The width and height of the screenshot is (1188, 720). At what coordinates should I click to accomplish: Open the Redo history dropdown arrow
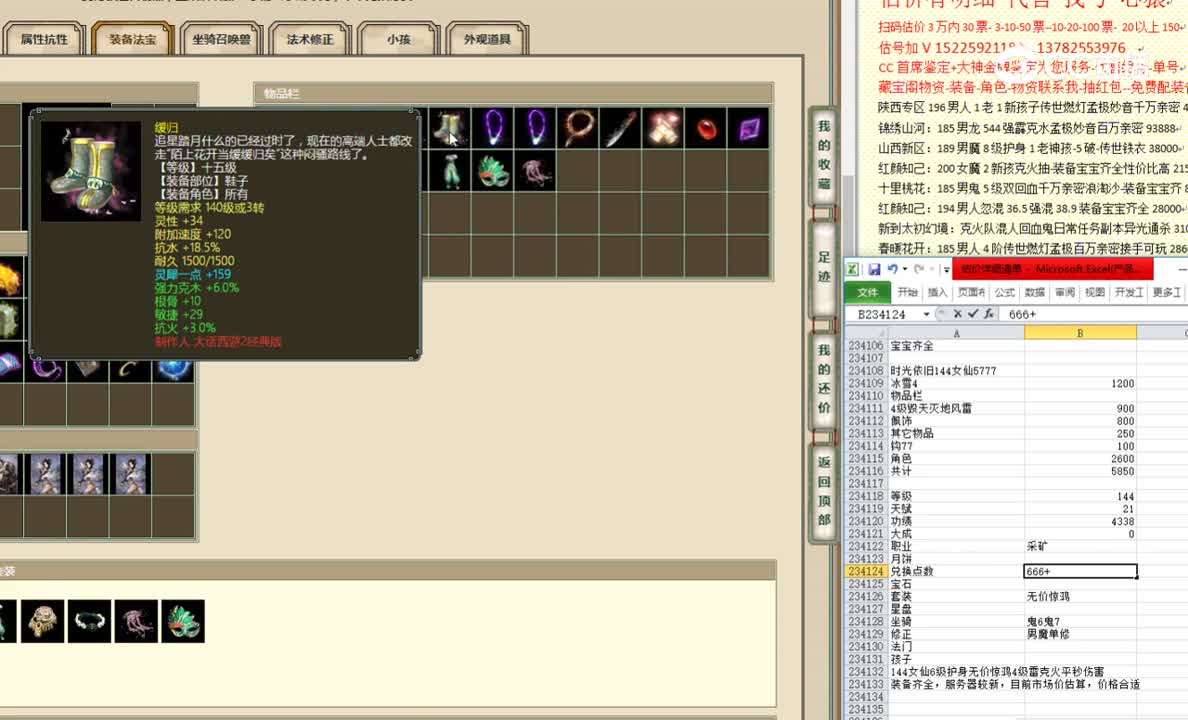[x=931, y=269]
